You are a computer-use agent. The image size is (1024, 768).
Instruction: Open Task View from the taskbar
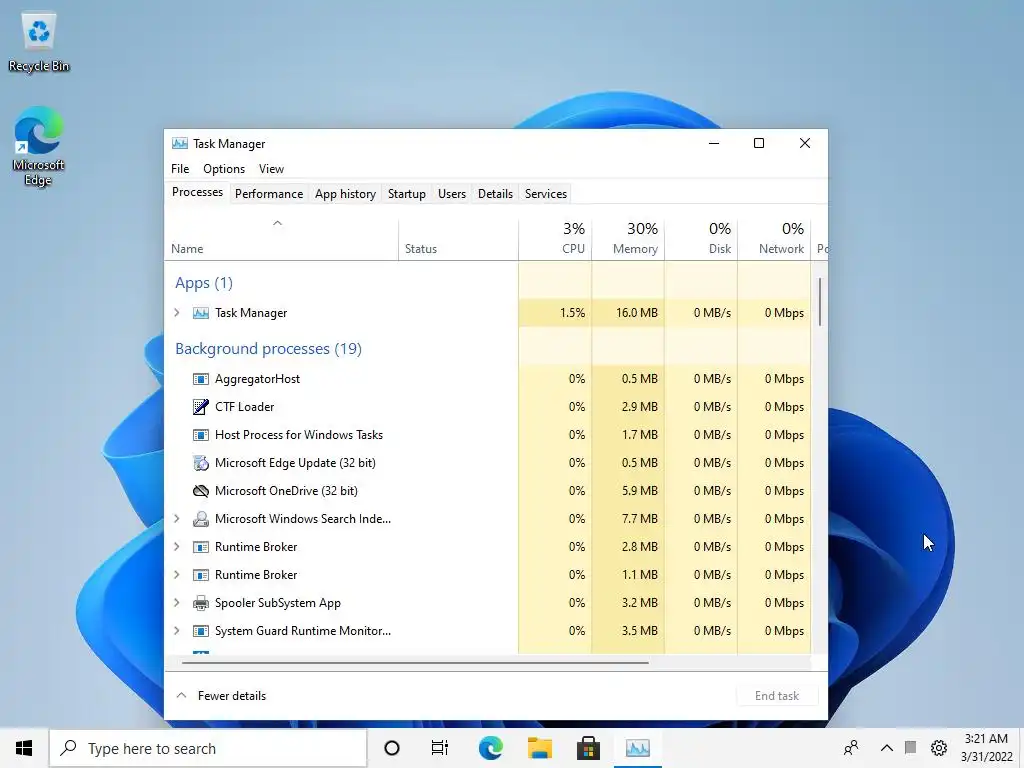coord(440,748)
